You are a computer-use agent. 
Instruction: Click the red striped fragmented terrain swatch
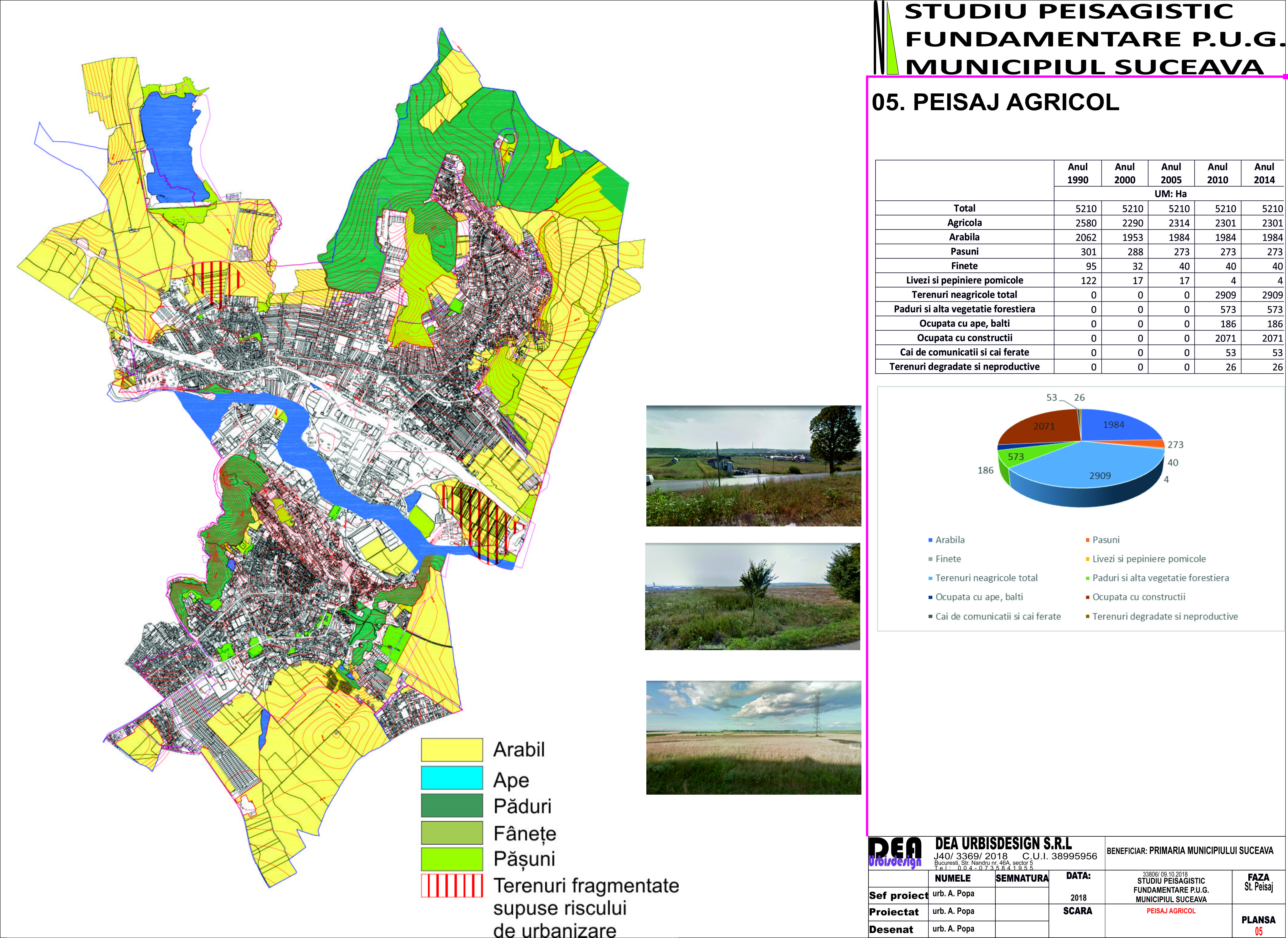point(452,886)
